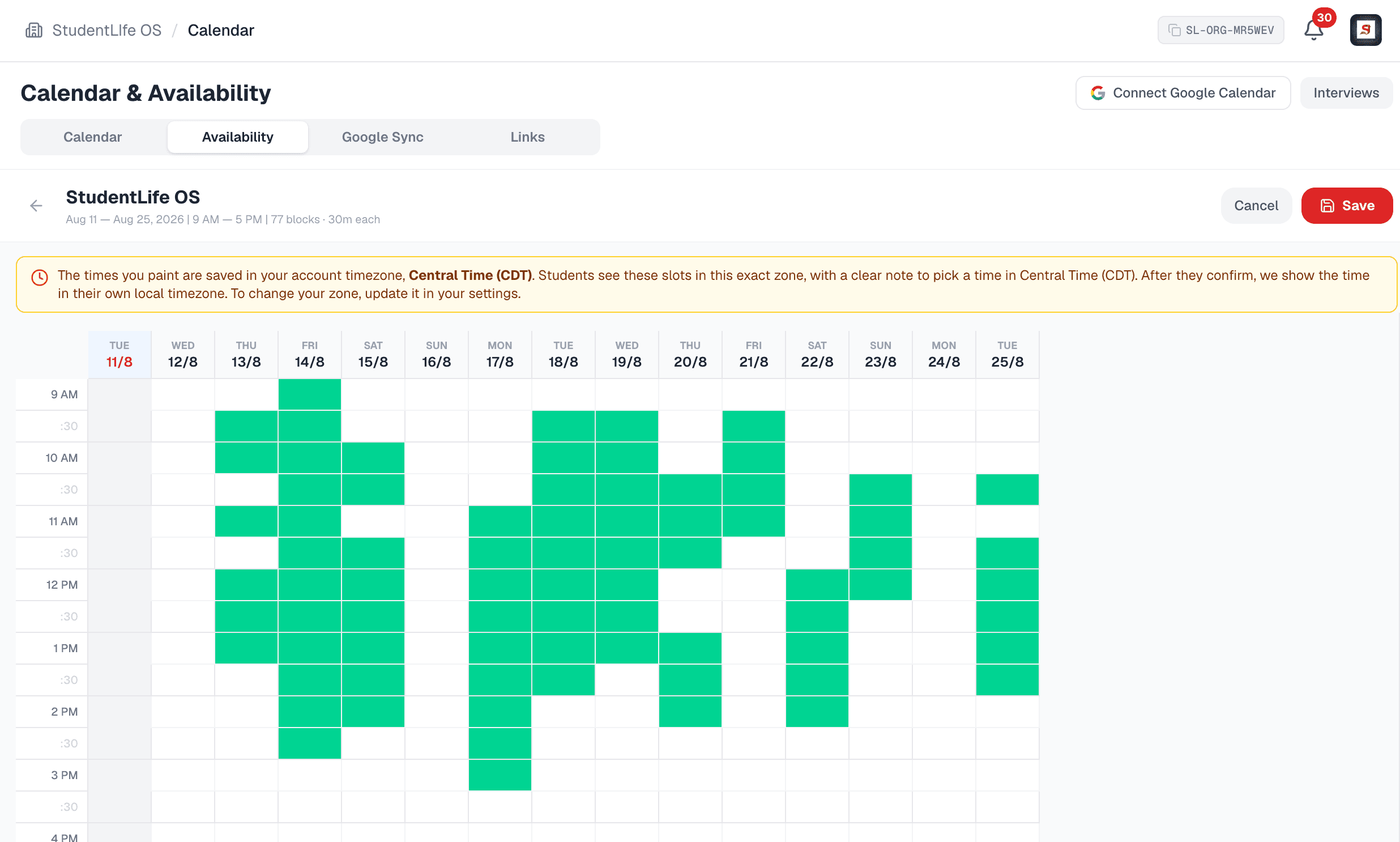Open the user avatar menu

[1365, 30]
